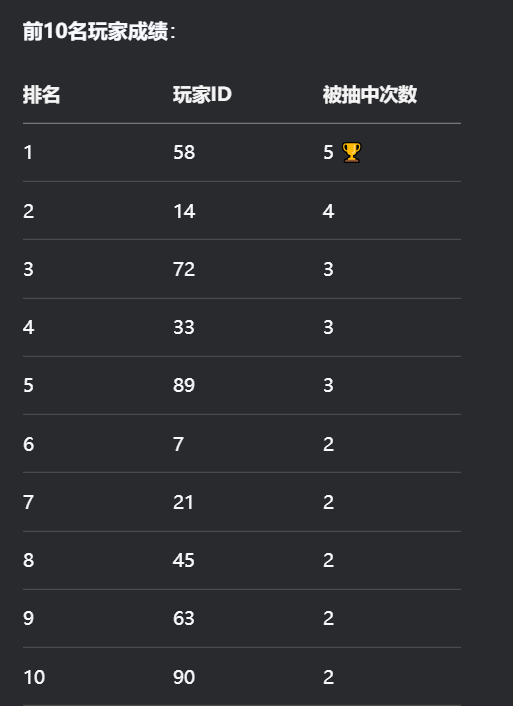Click the draw count 5 beside trophy
The height and width of the screenshot is (706, 513).
[328, 152]
